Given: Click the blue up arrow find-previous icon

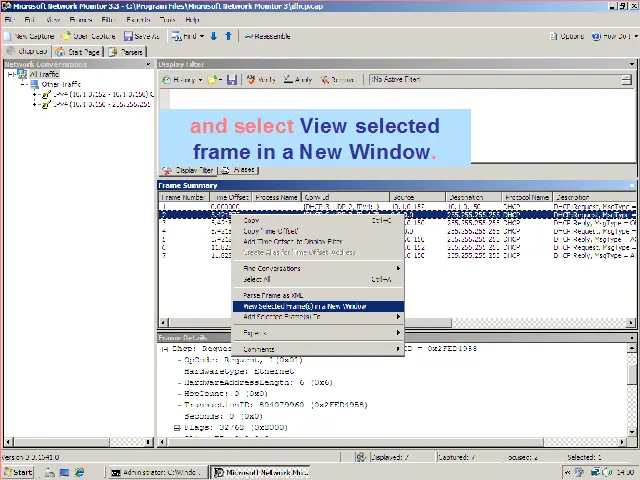Looking at the screenshot, I should click(x=229, y=36).
